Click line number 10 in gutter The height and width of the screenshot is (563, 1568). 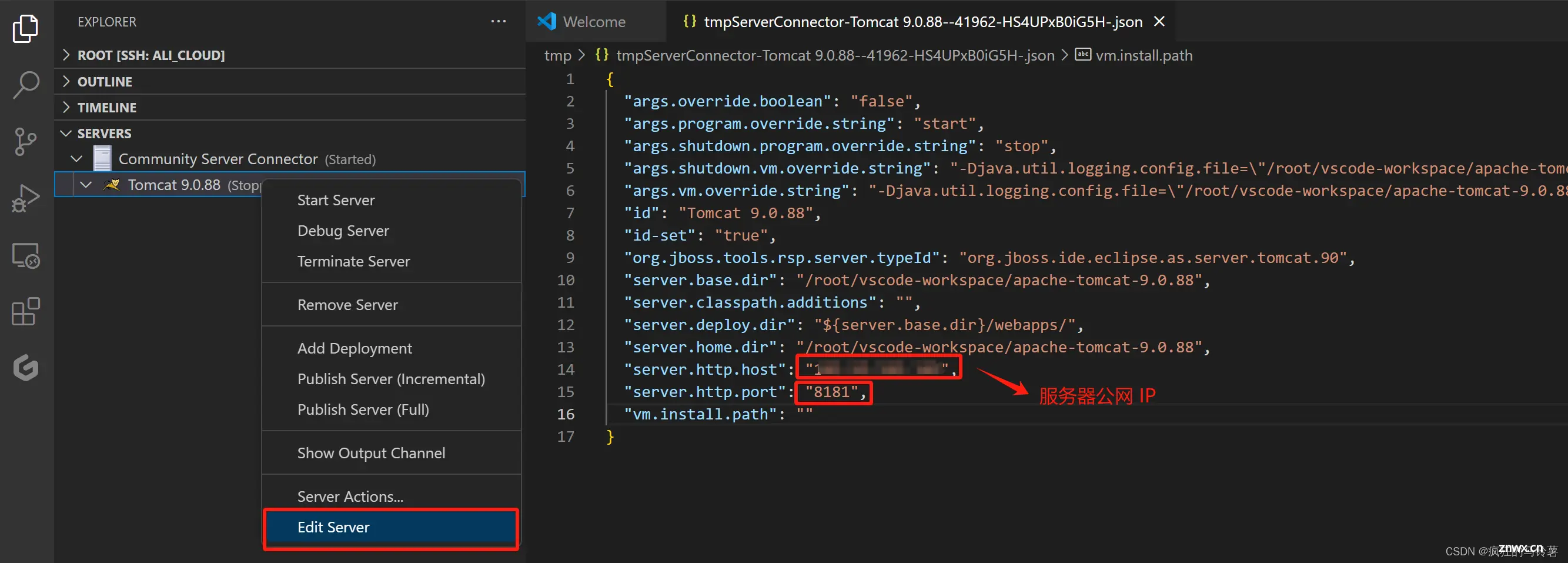(566, 279)
